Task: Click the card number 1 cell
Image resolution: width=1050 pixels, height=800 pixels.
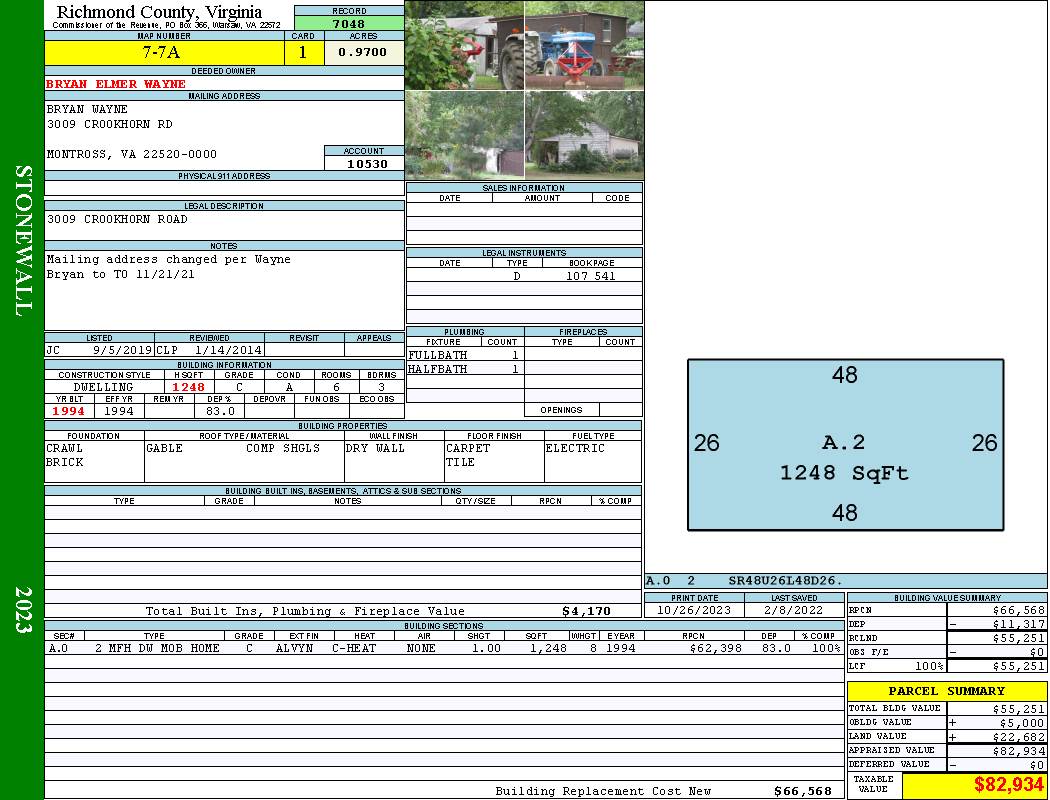Action: [303, 52]
